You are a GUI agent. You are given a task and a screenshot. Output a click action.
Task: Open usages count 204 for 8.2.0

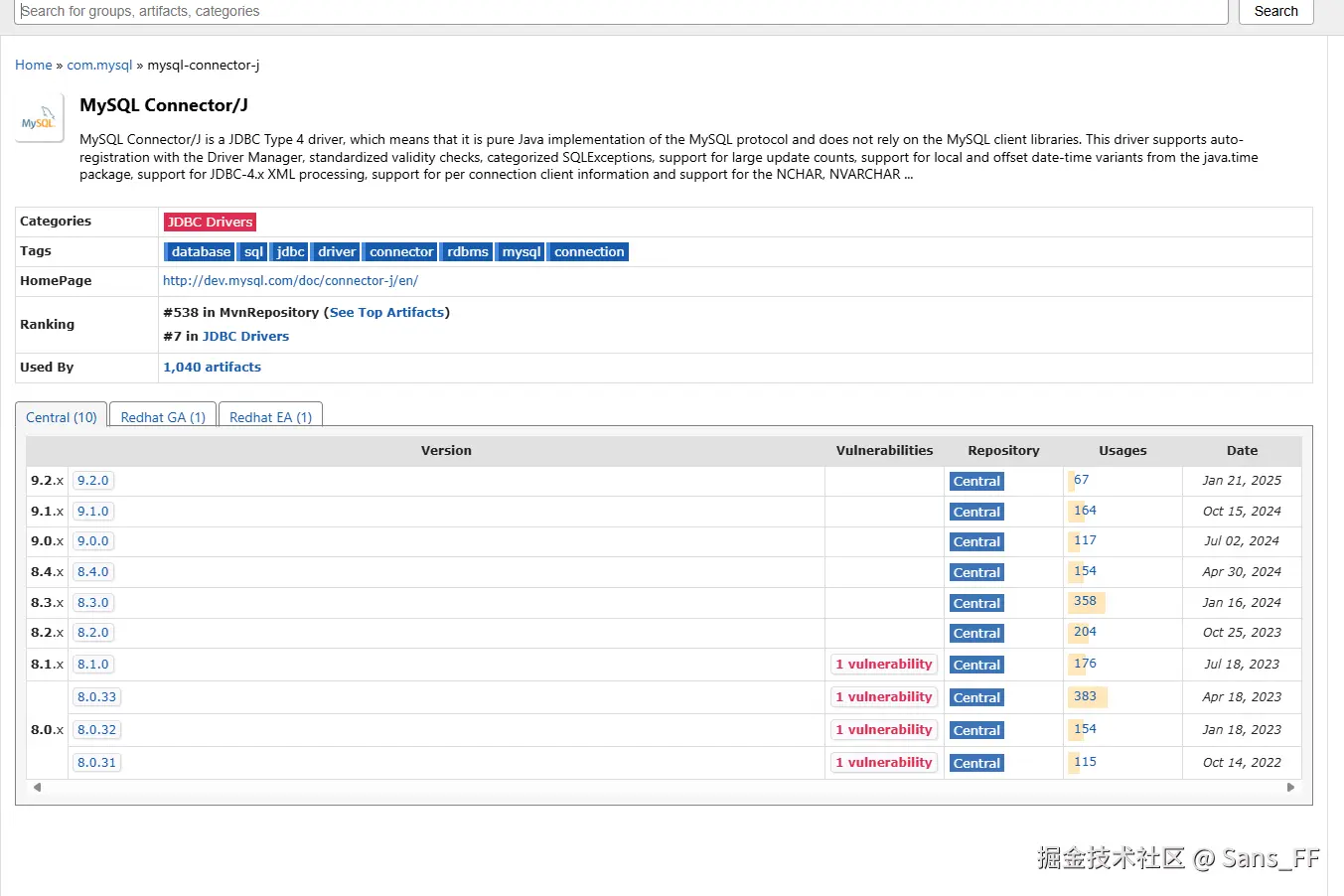pyautogui.click(x=1085, y=632)
